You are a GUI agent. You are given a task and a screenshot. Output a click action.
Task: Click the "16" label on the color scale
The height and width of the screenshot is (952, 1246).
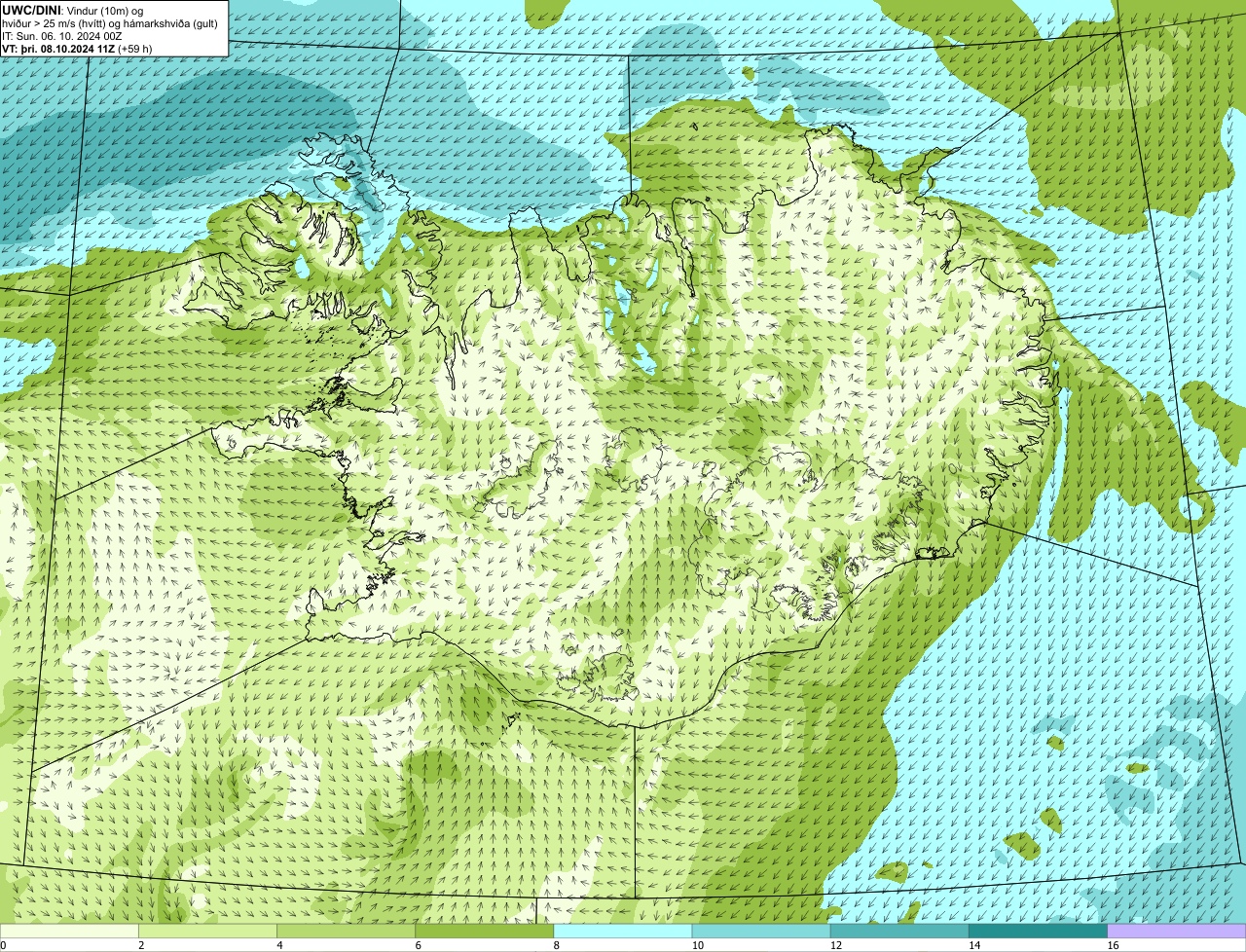pyautogui.click(x=1113, y=945)
